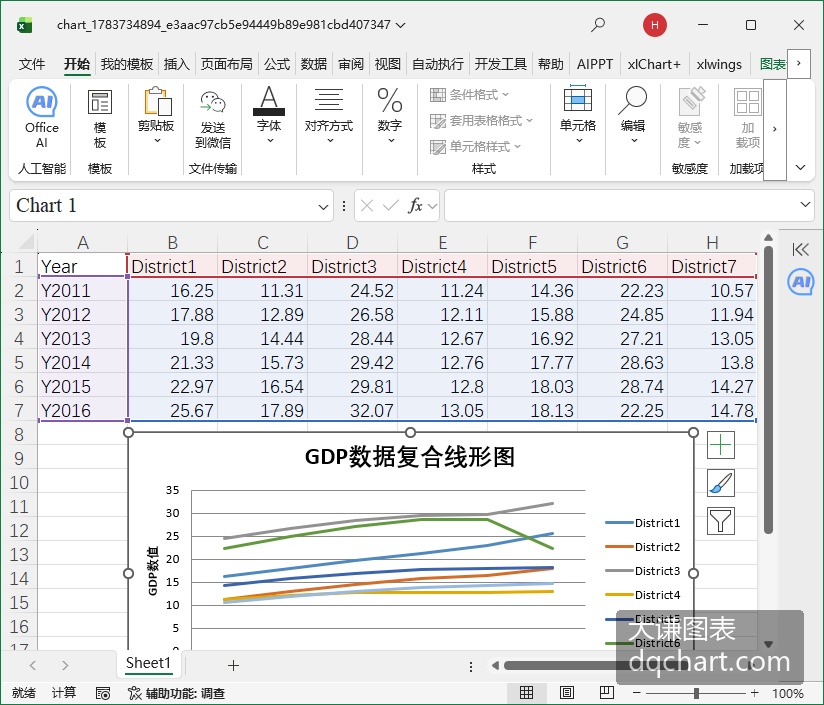824x705 pixels.
Task: Open the template (模板) gallery icon
Action: click(x=100, y=119)
